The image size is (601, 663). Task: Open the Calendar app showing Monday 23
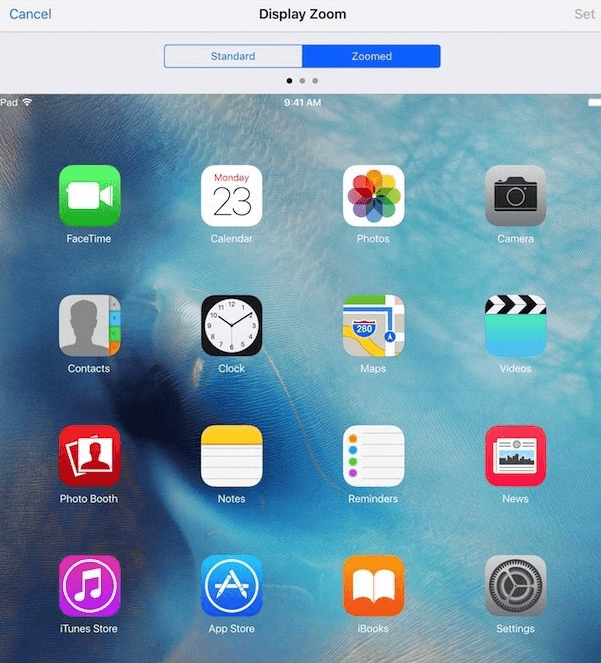pos(231,196)
